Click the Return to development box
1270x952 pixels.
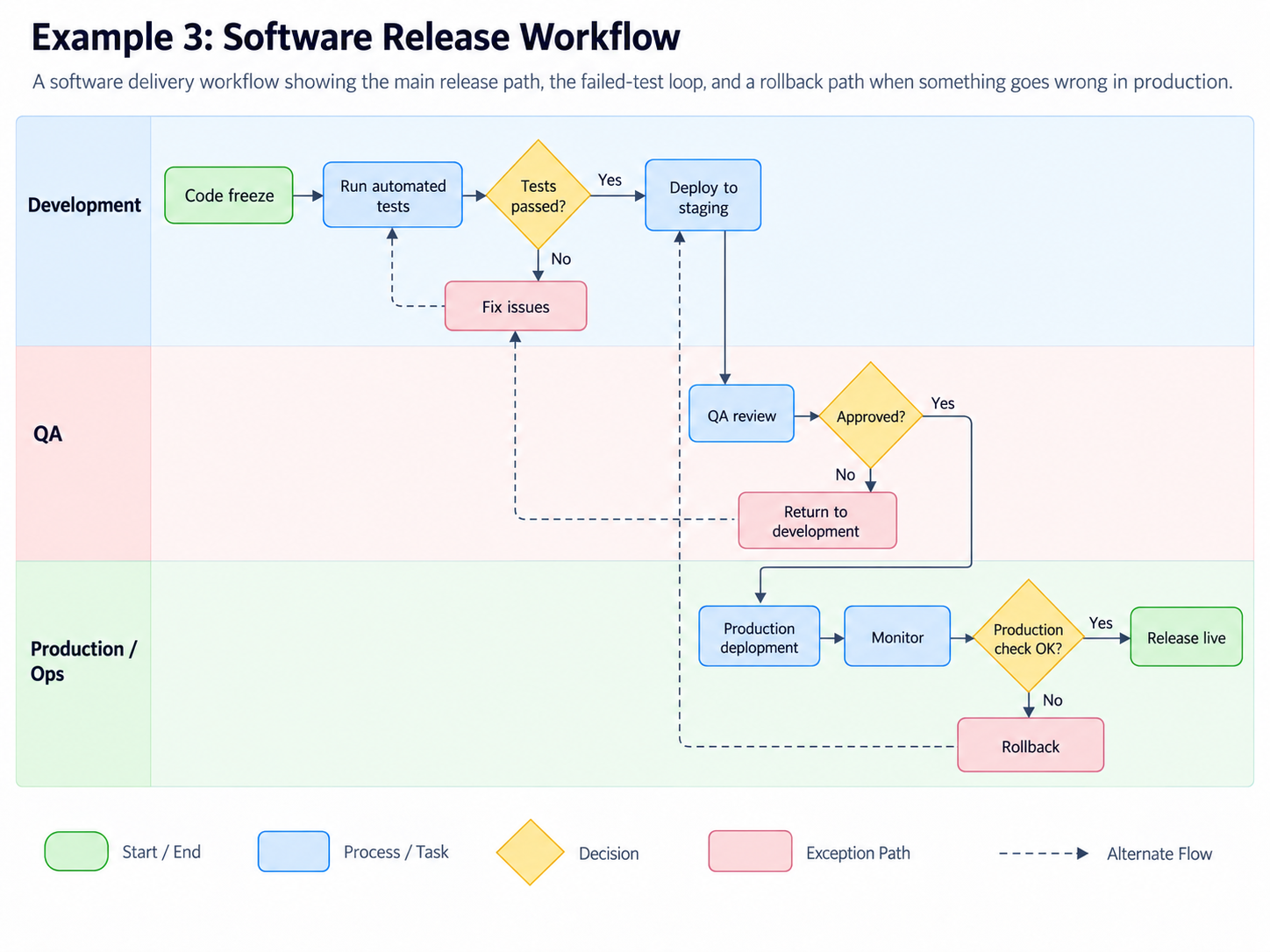pos(817,521)
